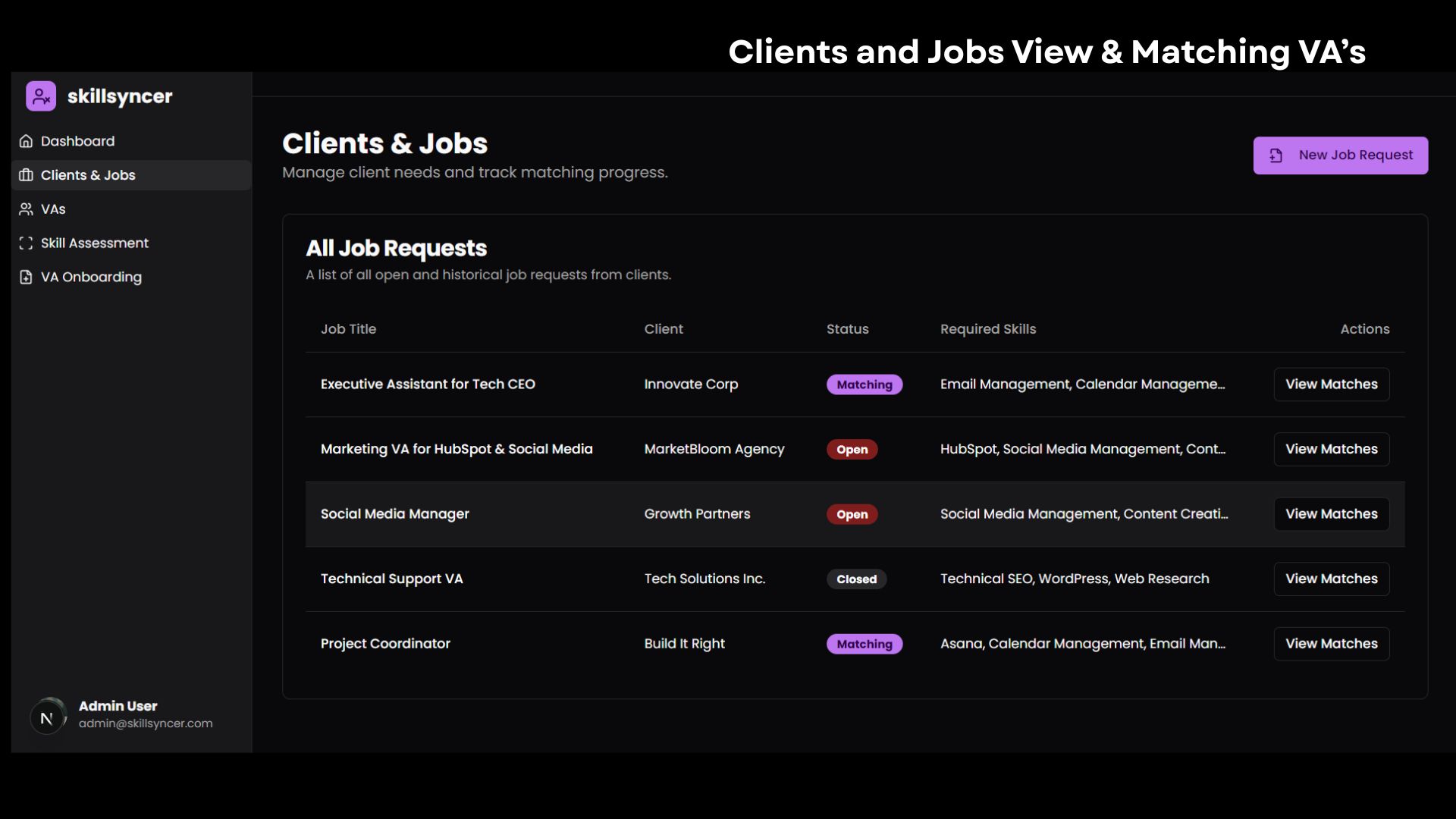Open the Dashboard menu item
The image size is (1456, 819).
pyautogui.click(x=77, y=141)
